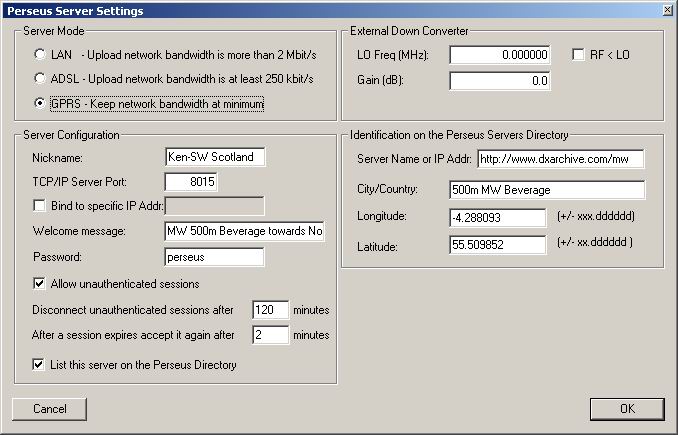This screenshot has height=435, width=678.
Task: Choose GPRS minimum bandwidth mode
Action: click(x=40, y=103)
